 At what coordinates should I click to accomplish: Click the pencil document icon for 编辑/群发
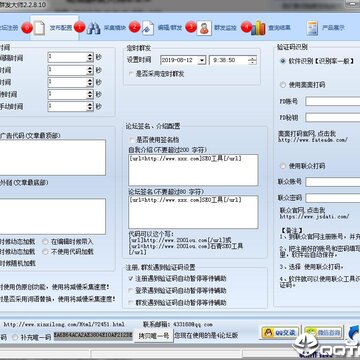148,28
